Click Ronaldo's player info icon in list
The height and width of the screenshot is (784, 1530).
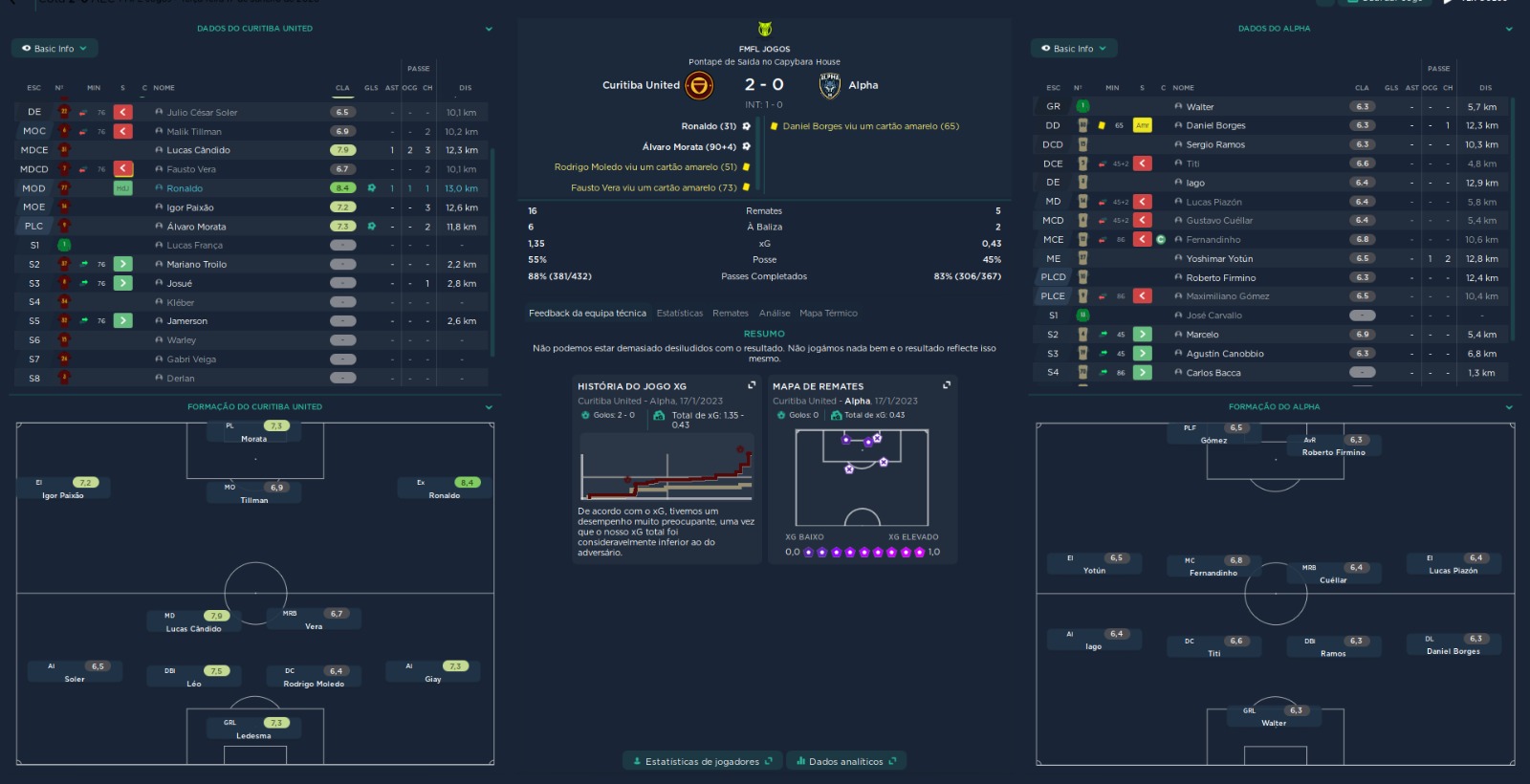(x=159, y=188)
